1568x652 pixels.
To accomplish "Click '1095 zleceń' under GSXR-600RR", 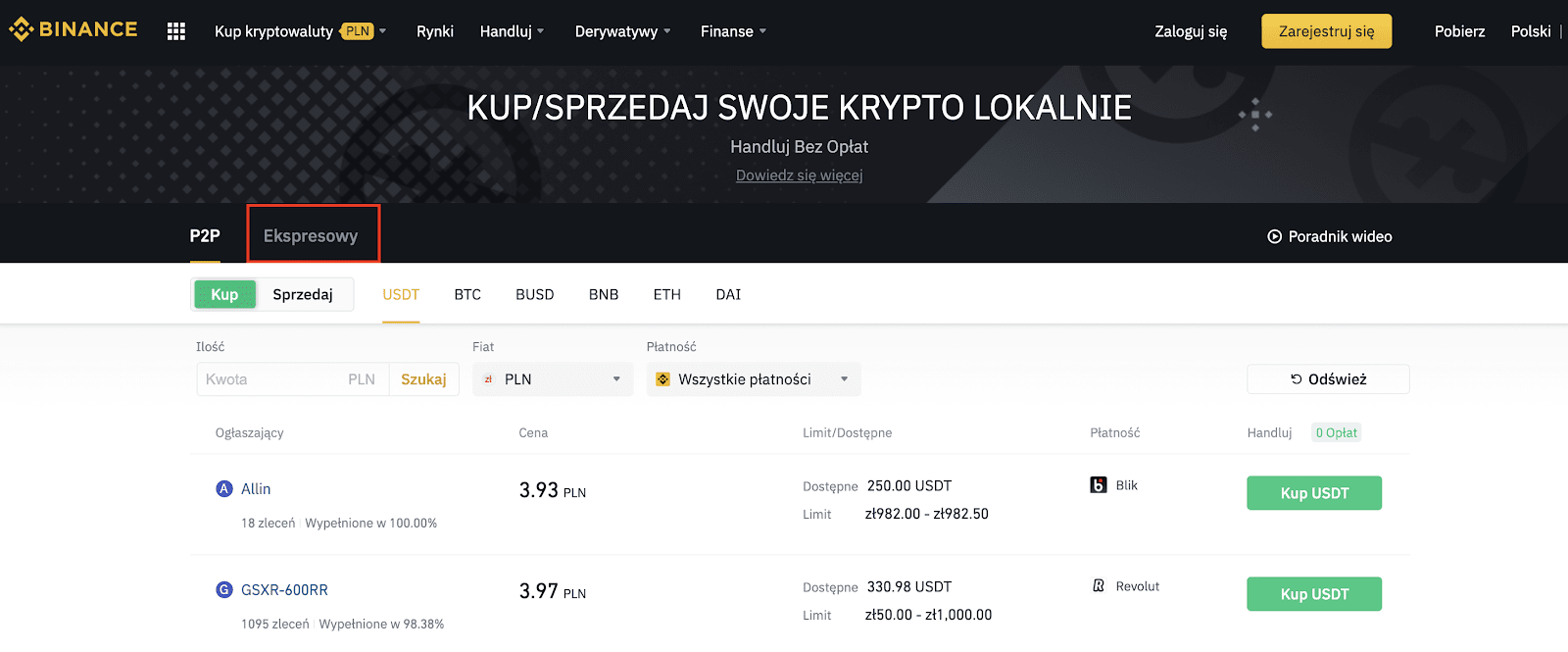I will click(x=275, y=624).
